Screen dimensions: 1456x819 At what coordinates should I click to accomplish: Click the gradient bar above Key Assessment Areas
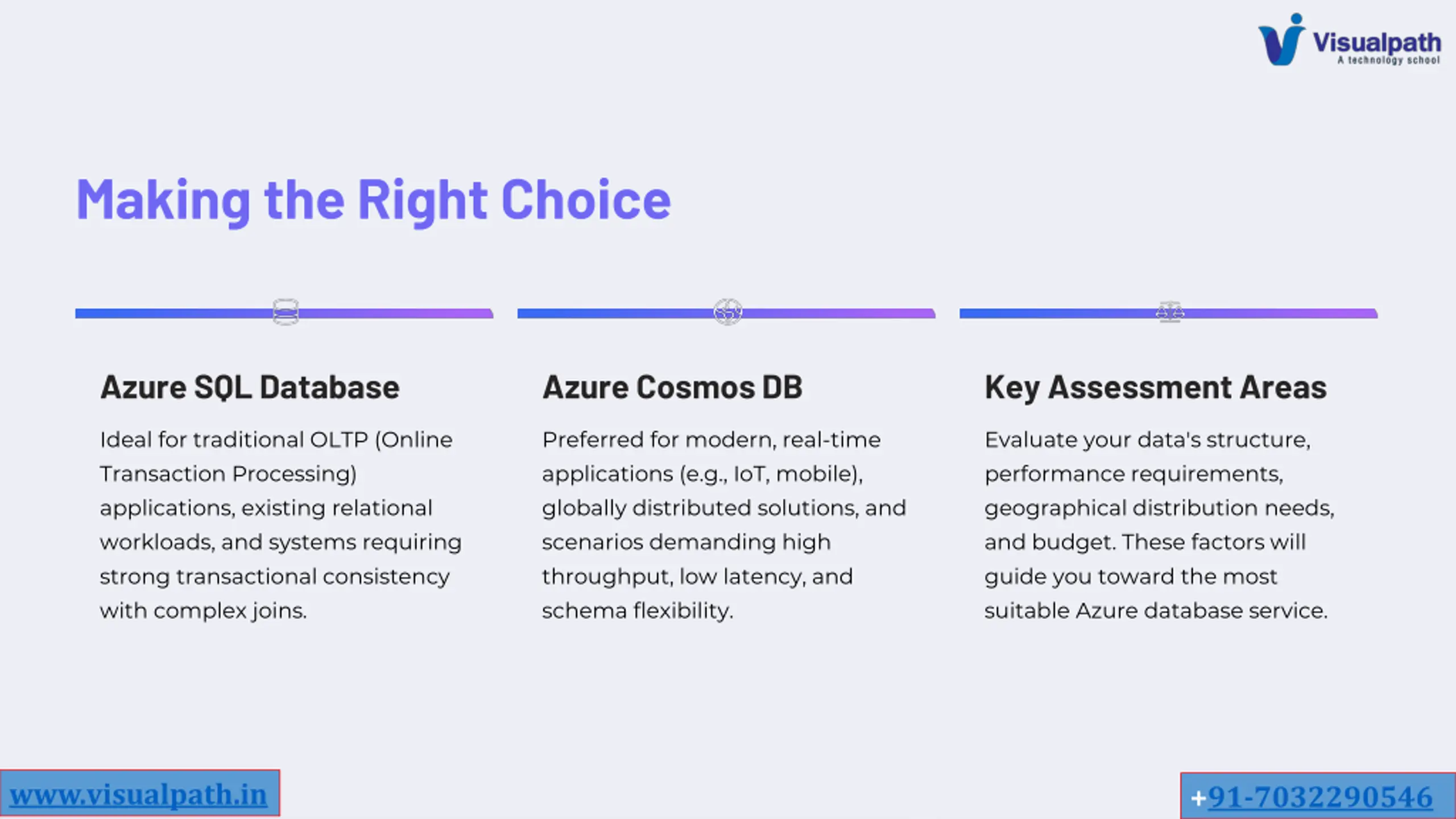[x=1169, y=313]
